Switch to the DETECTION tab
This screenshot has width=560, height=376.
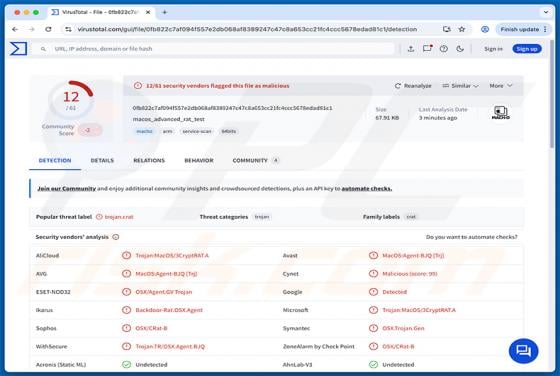click(55, 160)
